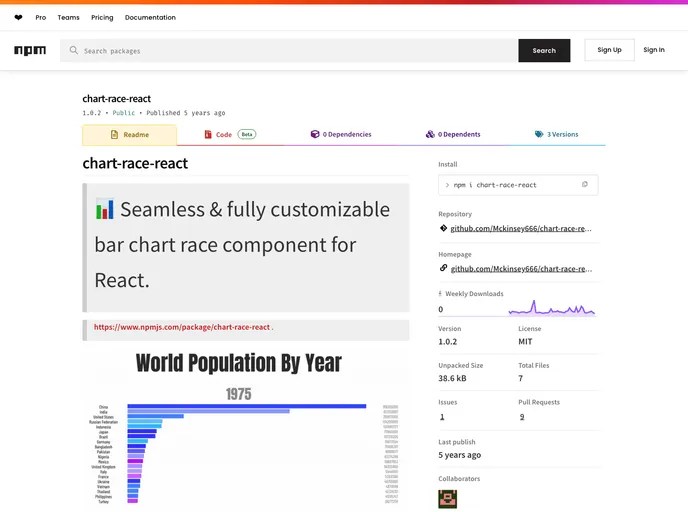The image size is (688, 512).
Task: Click the weekly downloads arrow icon
Action: pos(440,294)
